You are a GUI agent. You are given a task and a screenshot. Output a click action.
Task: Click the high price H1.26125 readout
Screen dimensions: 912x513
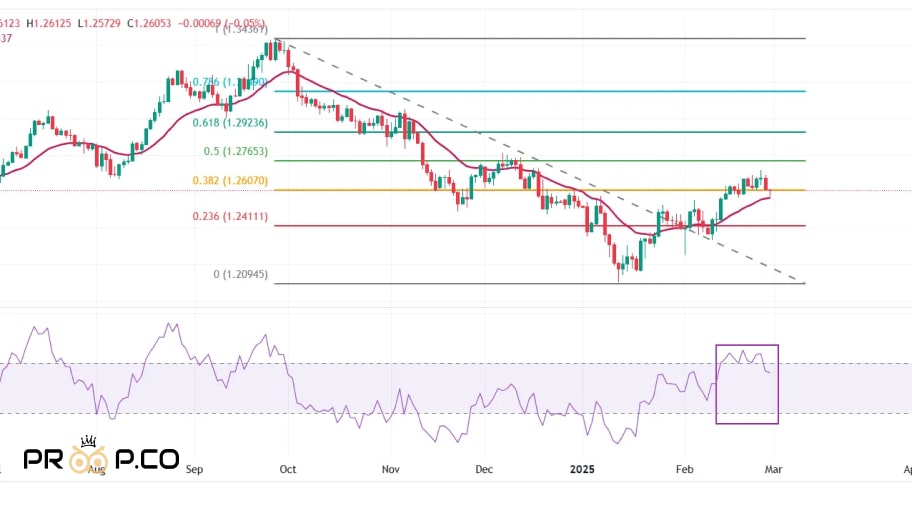[x=49, y=23]
